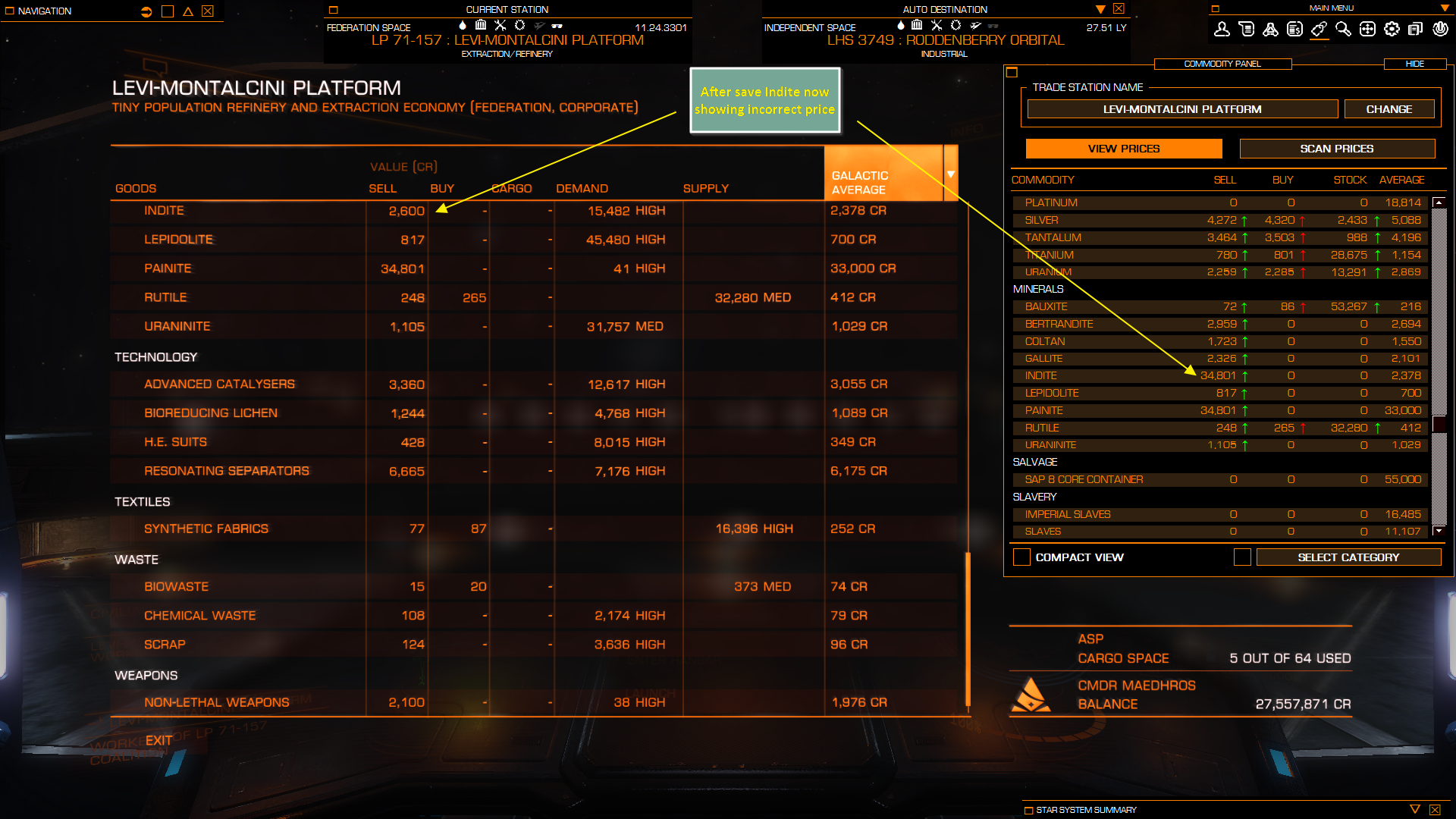Select the Indite row in Commodity Panel
This screenshot has height=819, width=1456.
coord(1221,375)
